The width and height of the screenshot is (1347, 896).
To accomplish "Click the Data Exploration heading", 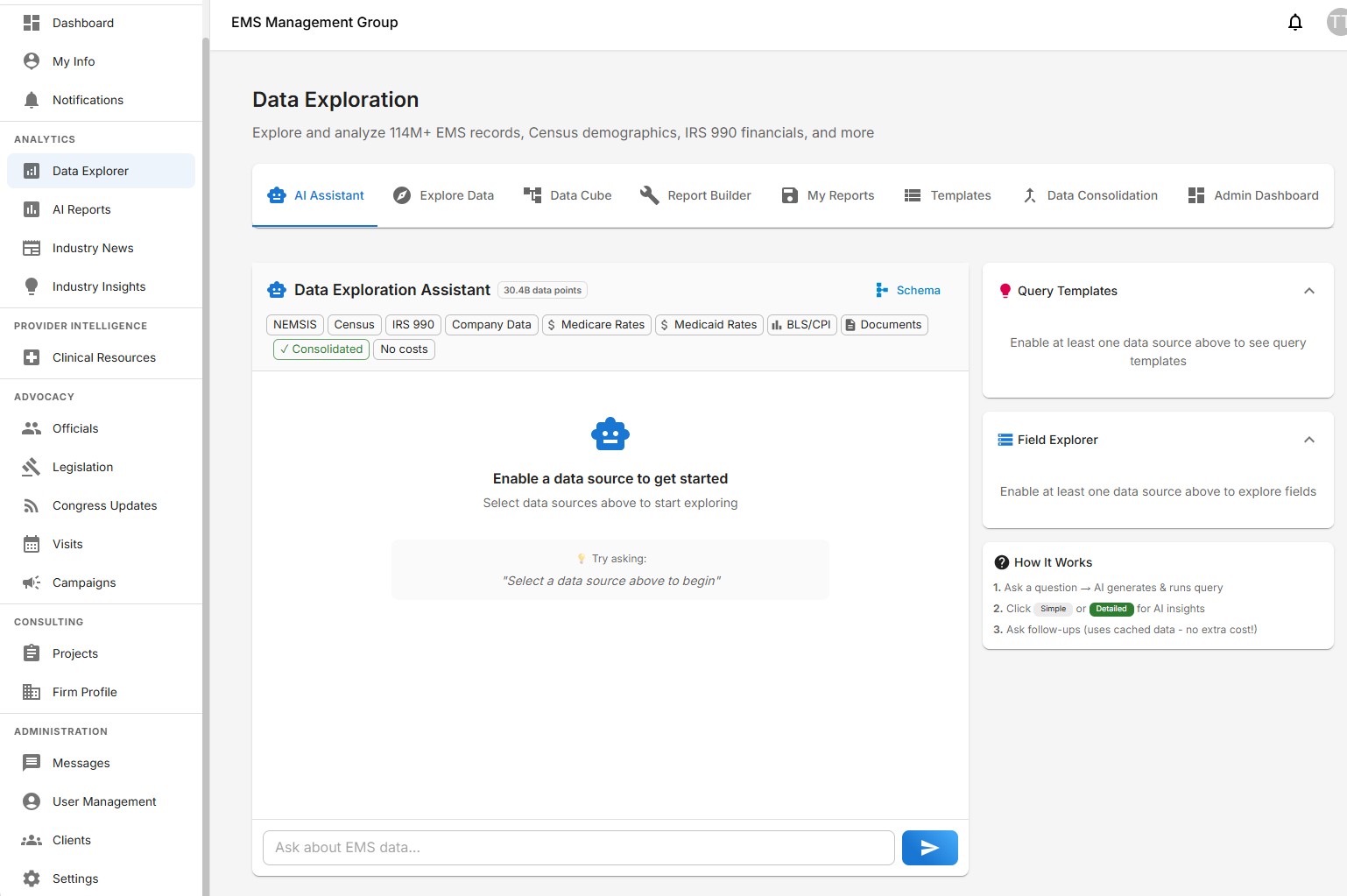I will point(335,100).
